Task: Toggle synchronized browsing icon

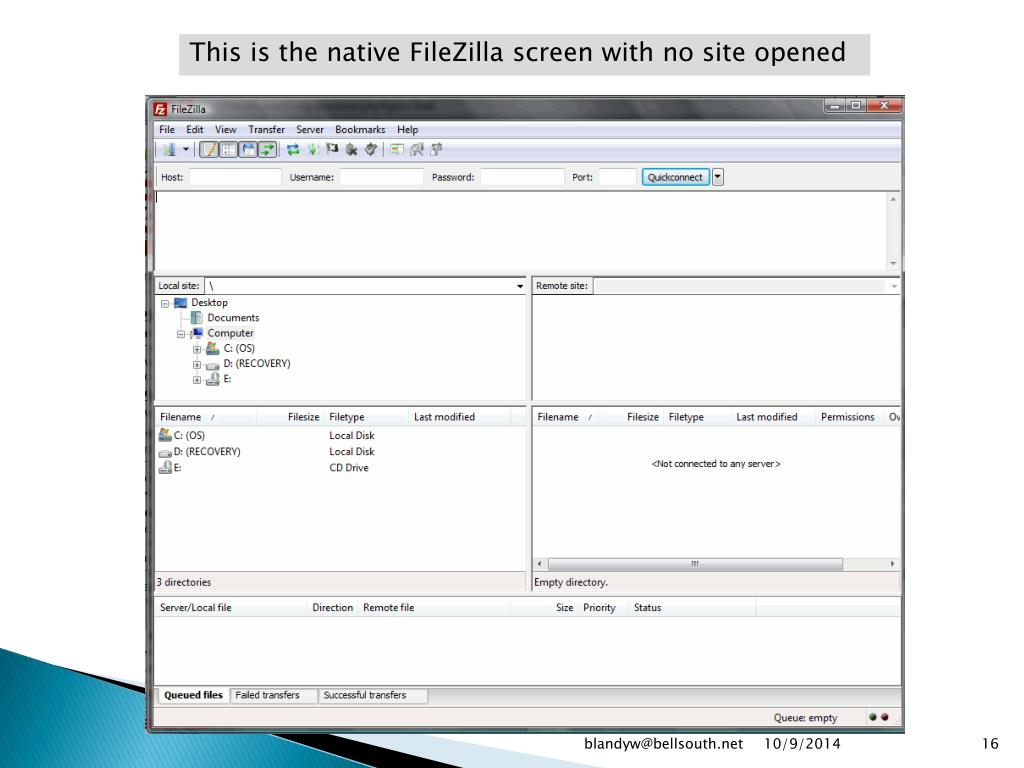Action: pos(436,150)
